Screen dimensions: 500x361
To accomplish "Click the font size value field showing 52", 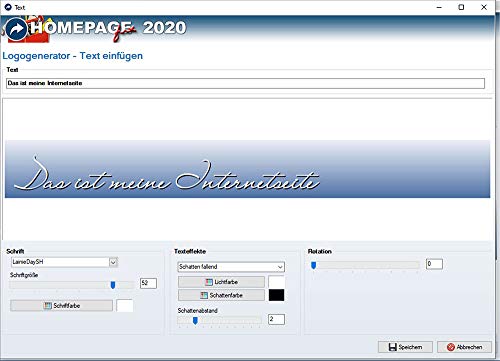I will [x=148, y=283].
